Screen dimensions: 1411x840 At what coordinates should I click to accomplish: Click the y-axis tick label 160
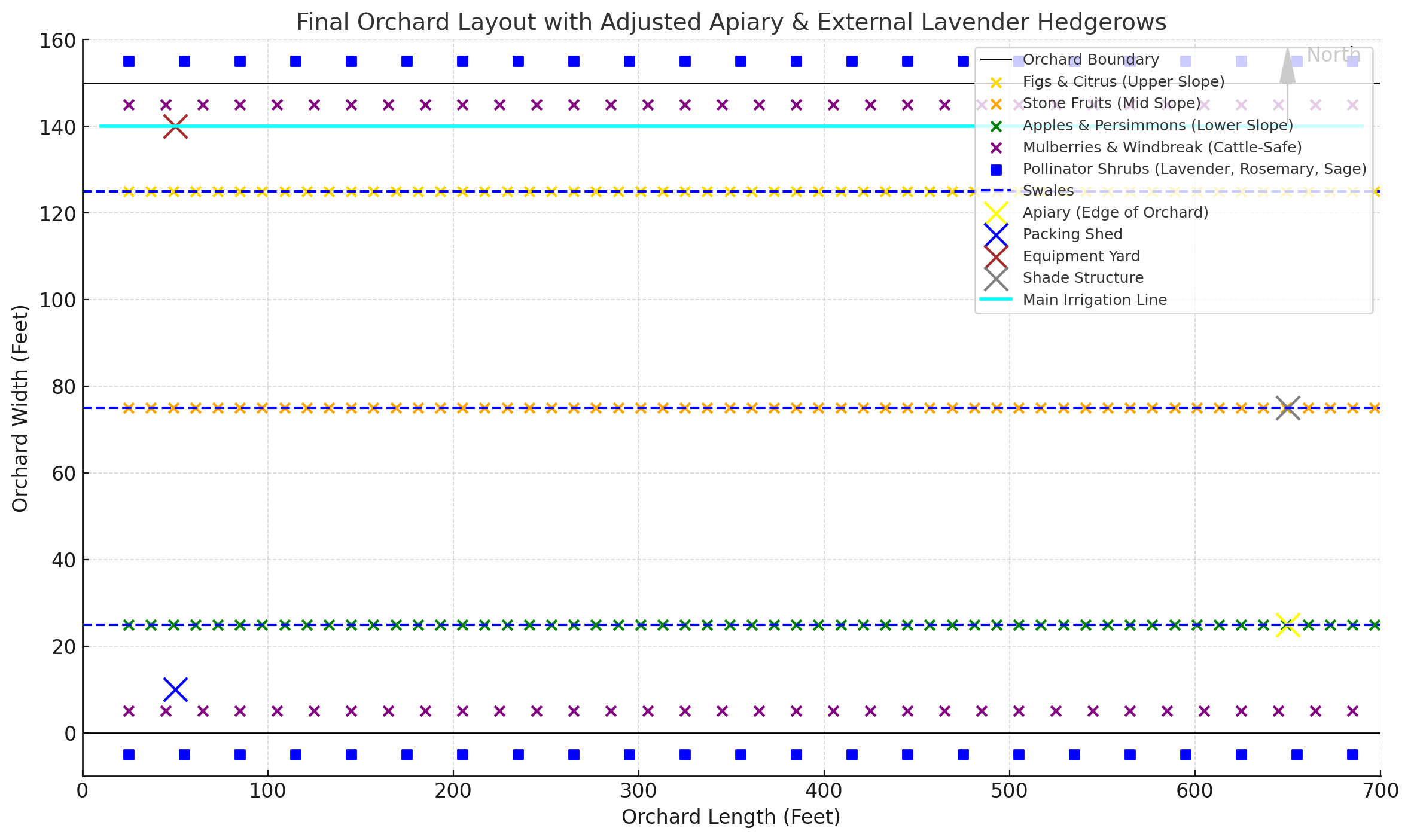point(57,41)
